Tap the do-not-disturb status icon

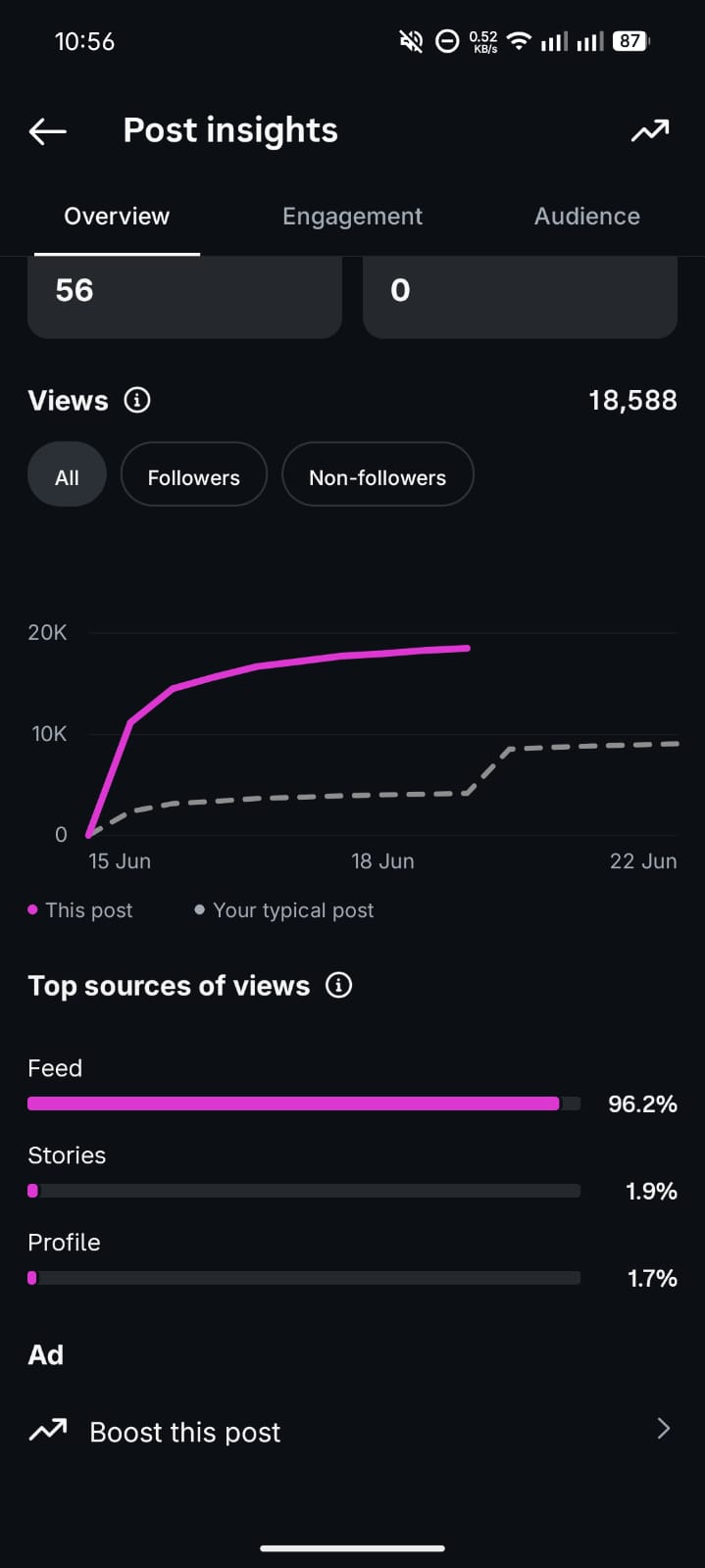[x=447, y=41]
